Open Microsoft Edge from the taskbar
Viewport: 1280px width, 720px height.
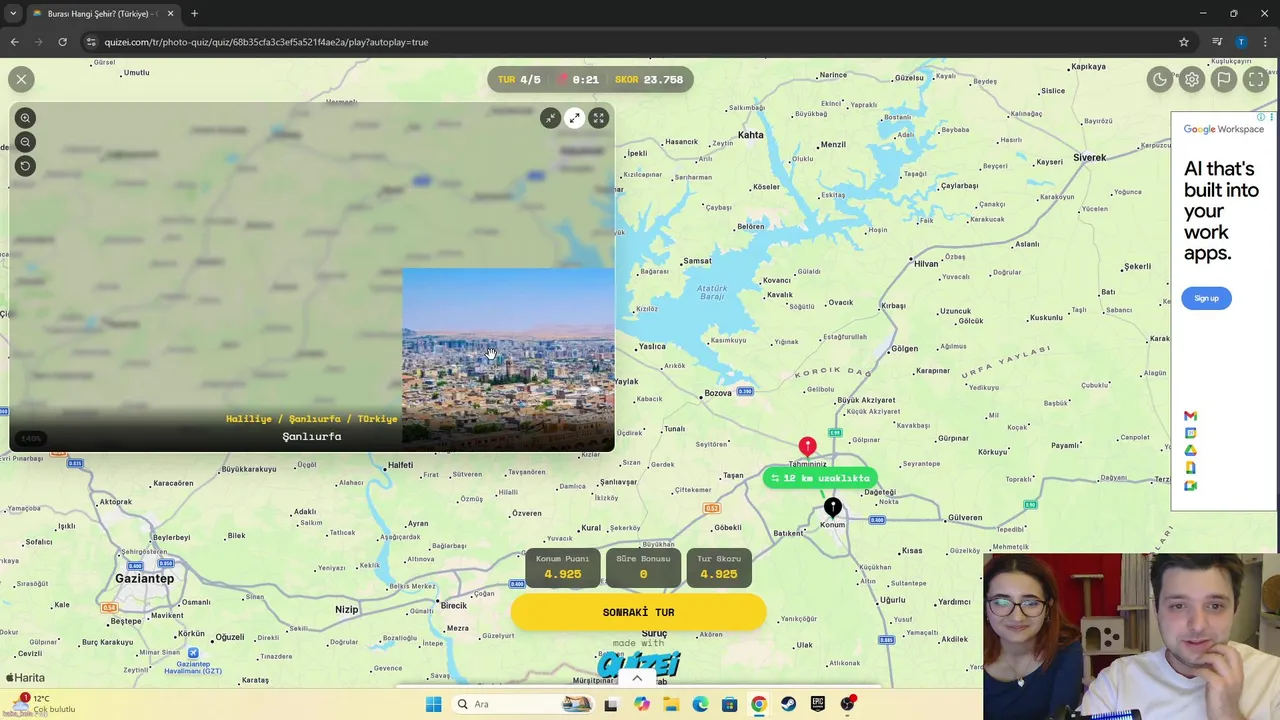(700, 704)
